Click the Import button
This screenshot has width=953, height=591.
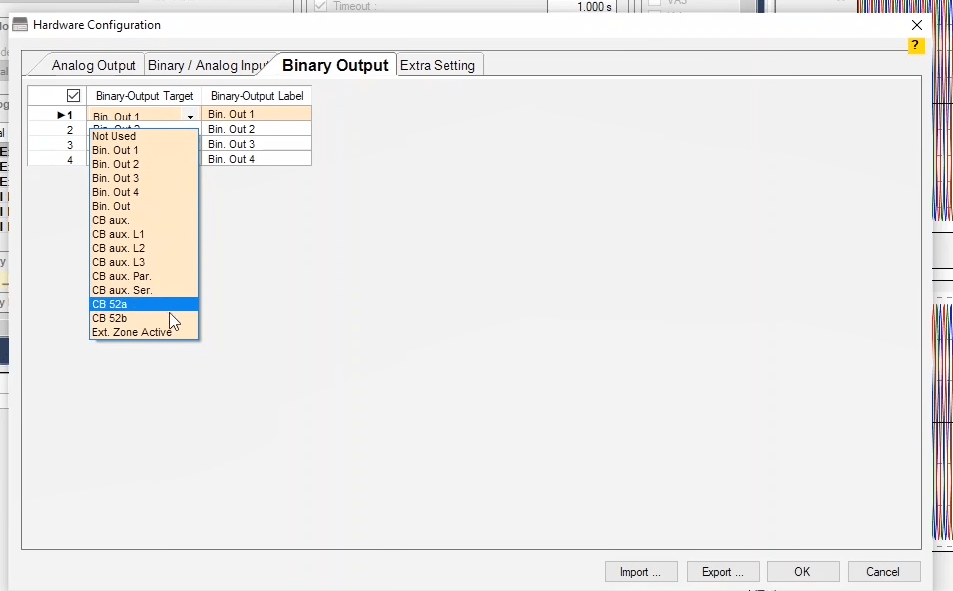point(641,572)
